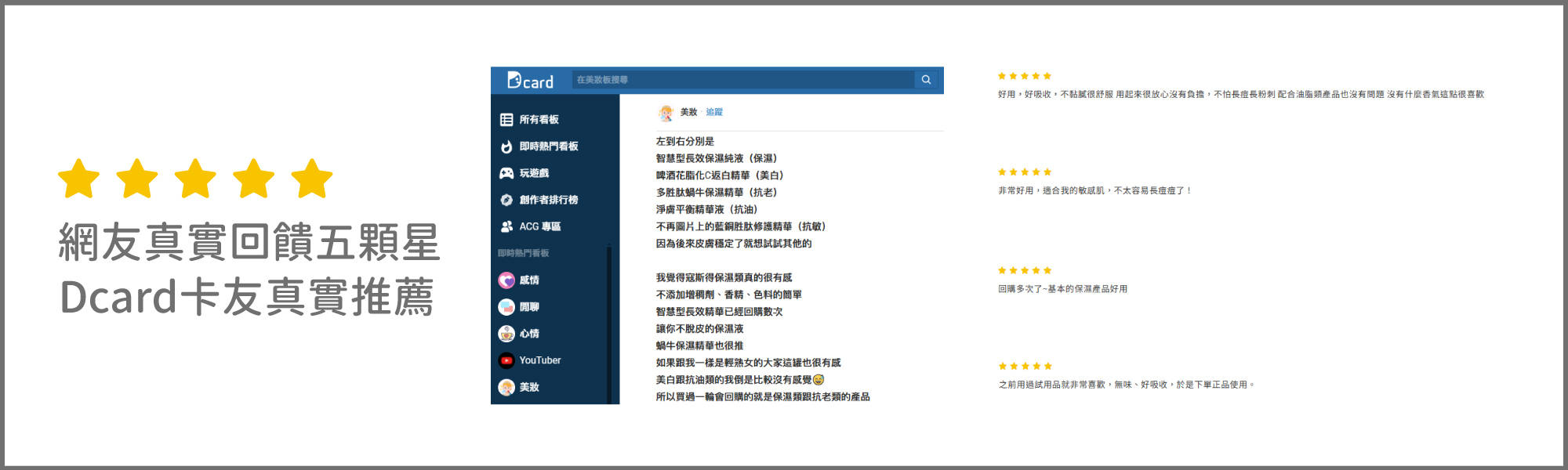Click the 創作者排行榜 badge icon
The image size is (1568, 470).
click(x=506, y=200)
